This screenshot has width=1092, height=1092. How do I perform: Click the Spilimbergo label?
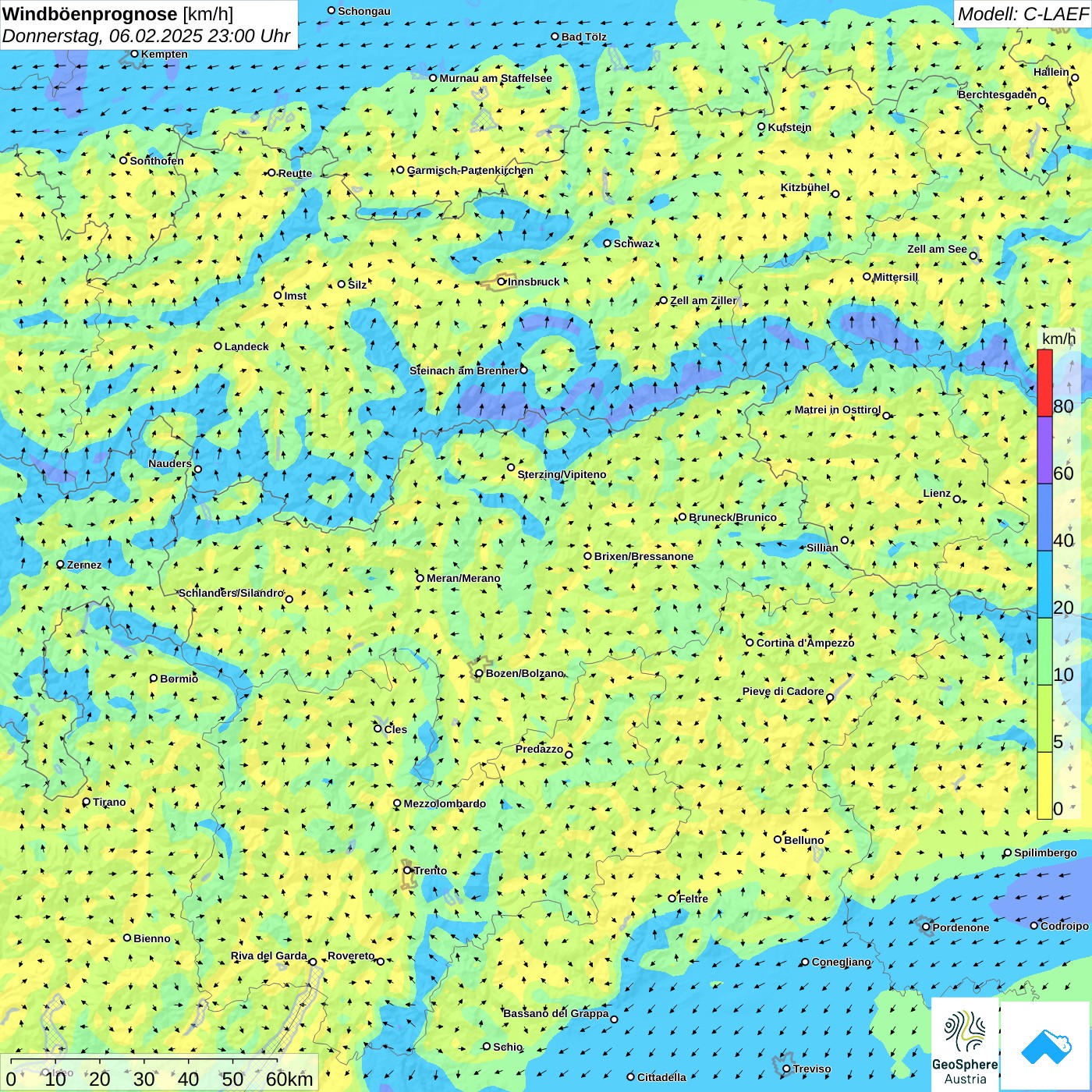click(x=1045, y=853)
